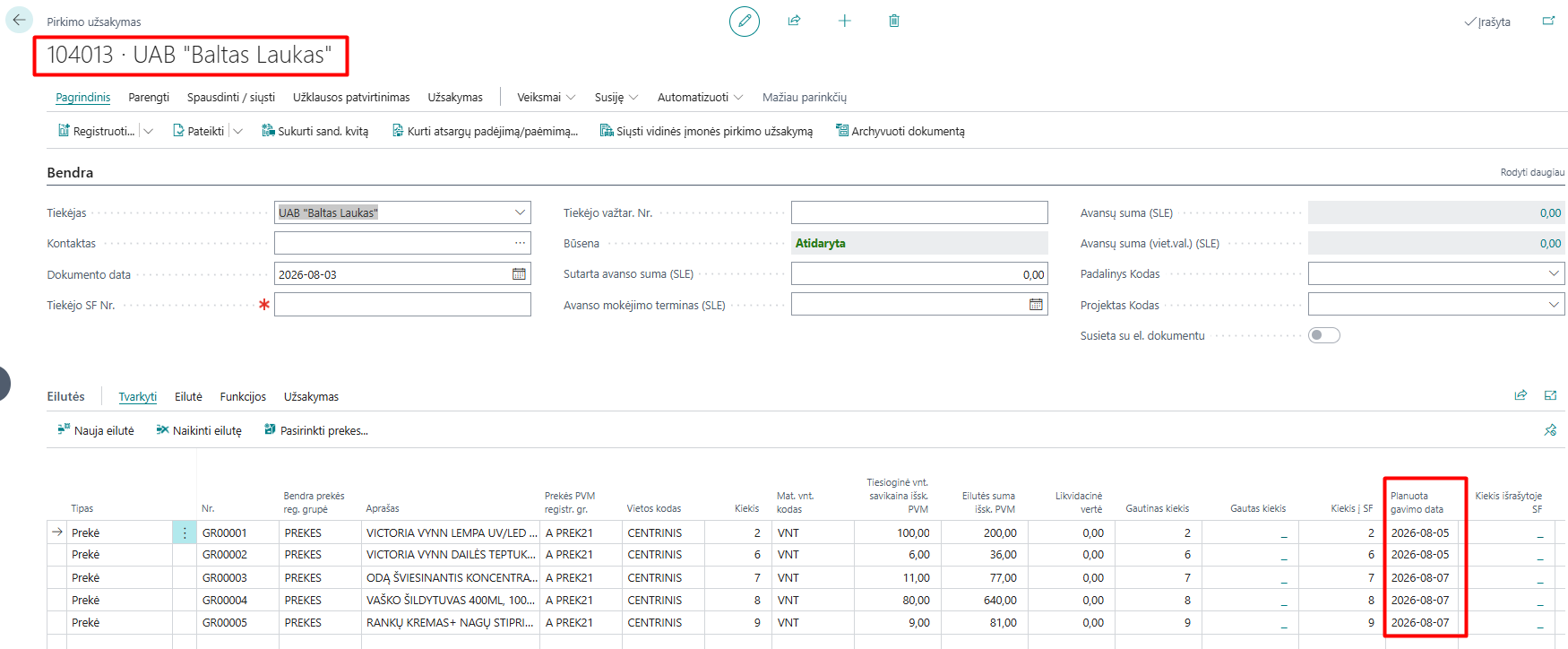Create a new document with the plus icon
The image size is (1568, 649).
[x=844, y=21]
